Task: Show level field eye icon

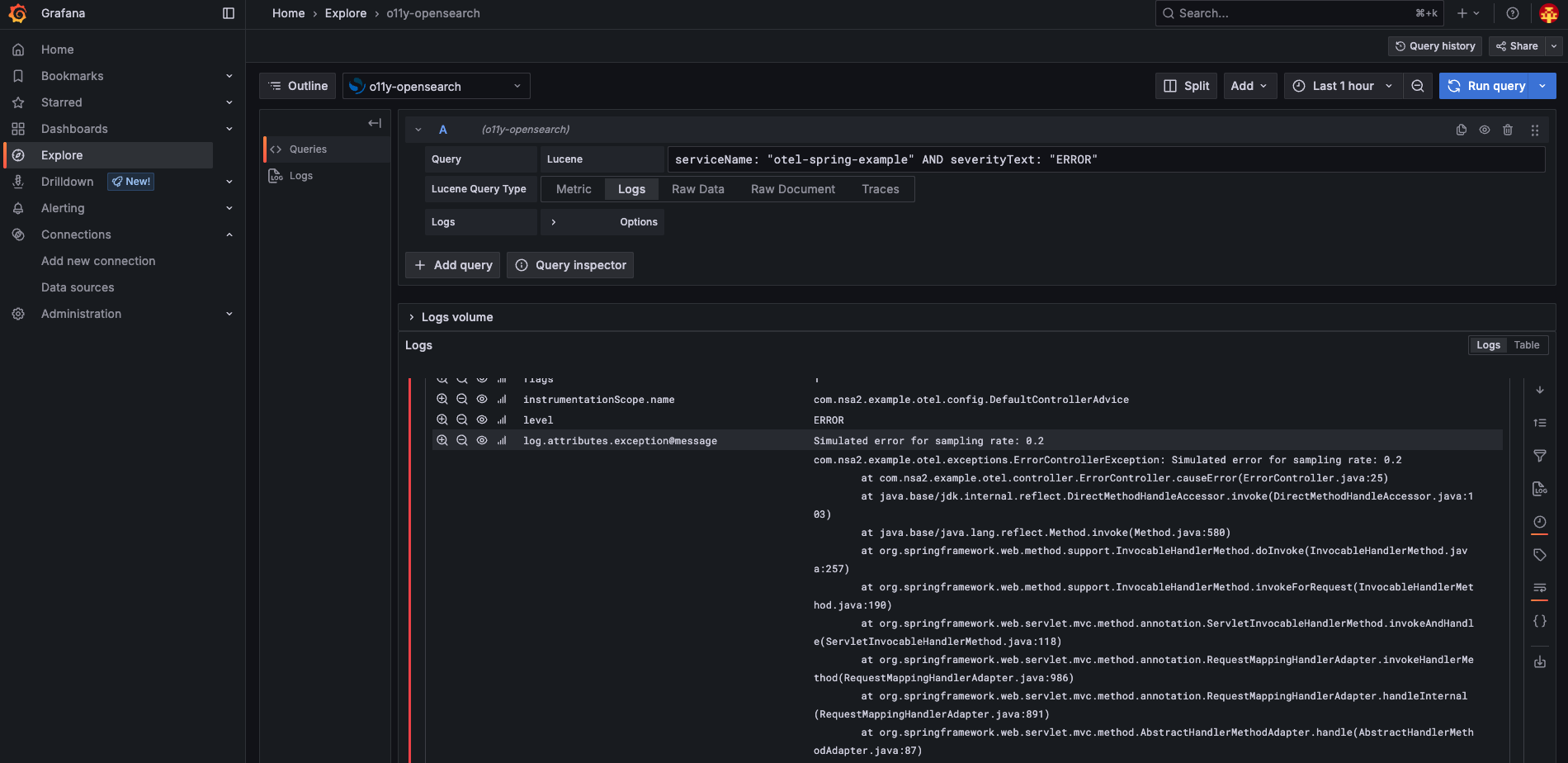Action: coord(482,419)
